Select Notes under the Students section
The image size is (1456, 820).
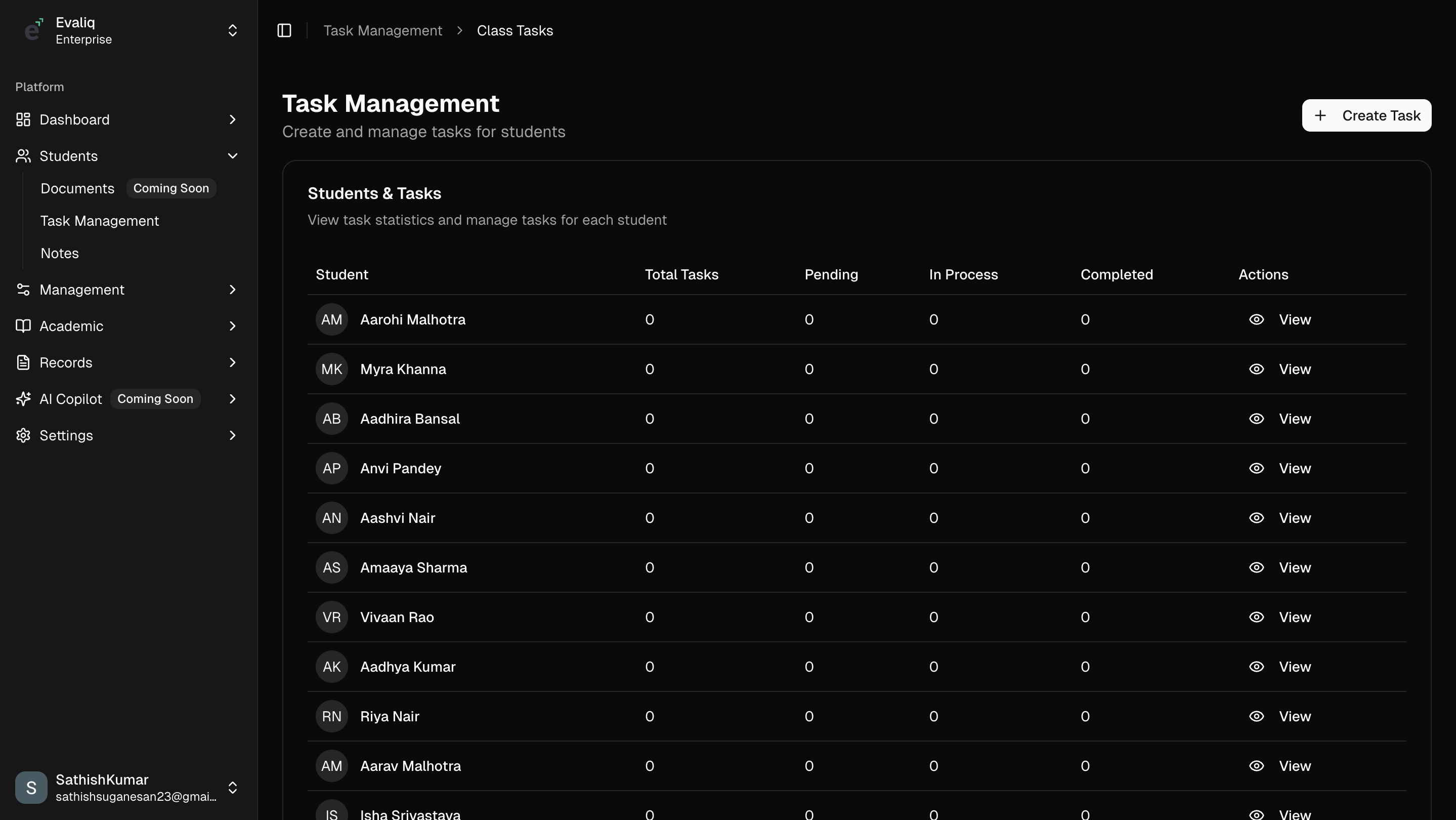point(59,253)
